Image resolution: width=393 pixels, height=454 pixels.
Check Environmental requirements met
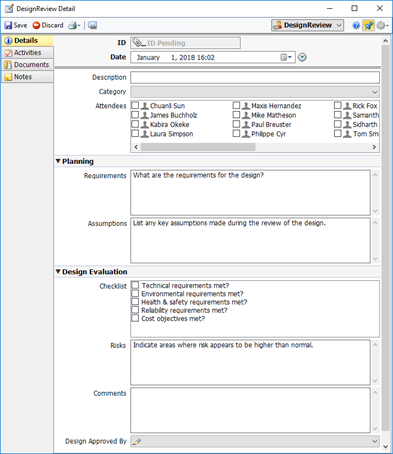click(135, 294)
